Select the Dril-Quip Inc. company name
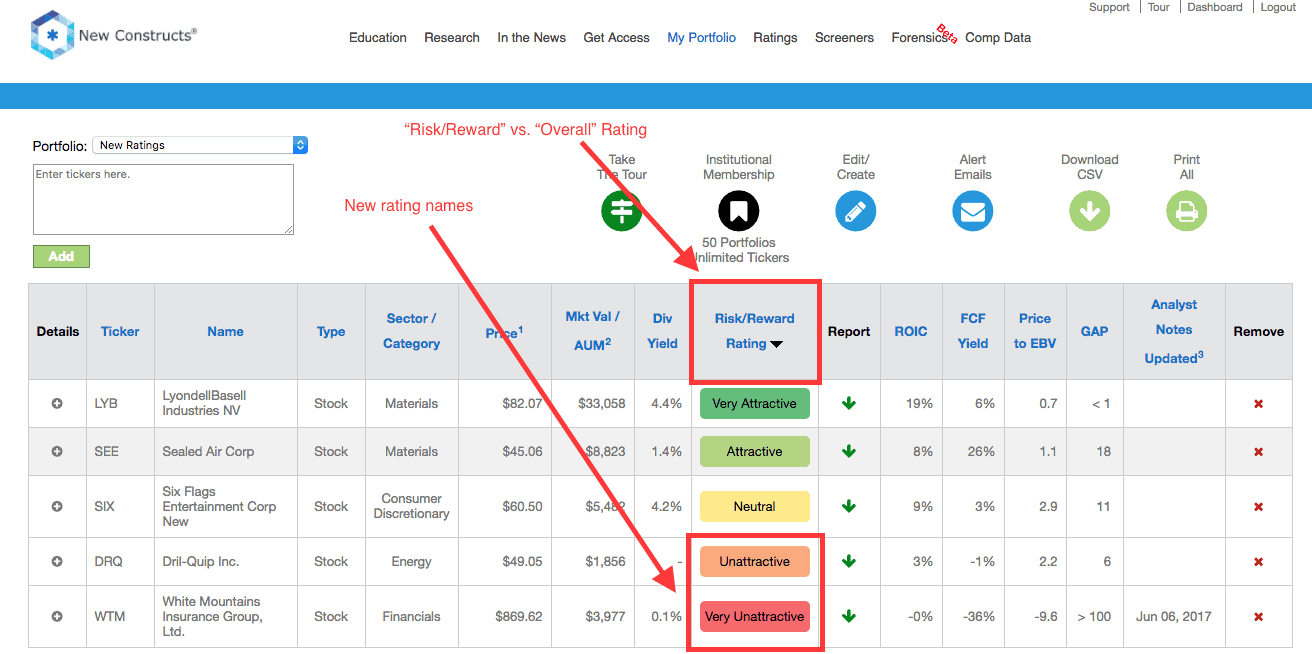The height and width of the screenshot is (654, 1312). point(201,561)
